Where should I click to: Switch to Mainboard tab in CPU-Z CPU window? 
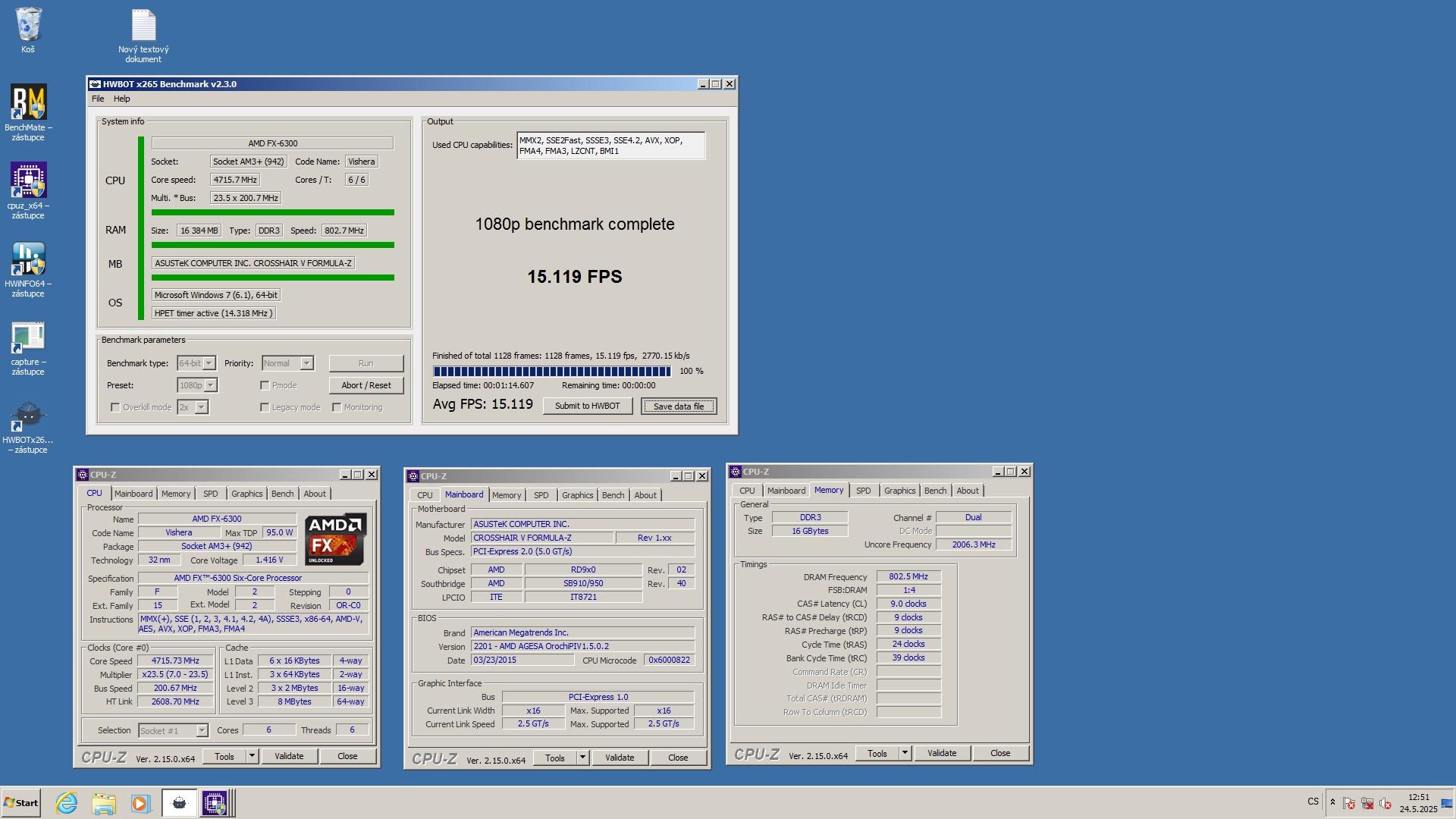pyautogui.click(x=133, y=494)
